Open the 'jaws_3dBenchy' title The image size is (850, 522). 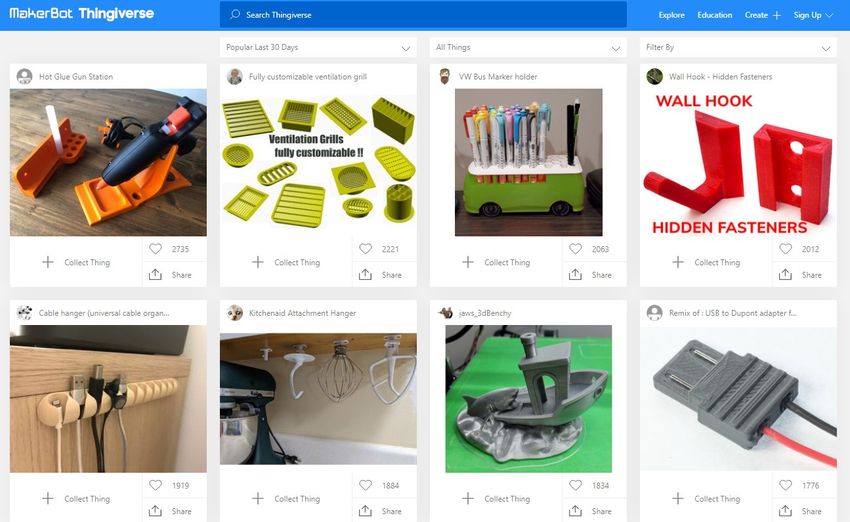click(485, 313)
